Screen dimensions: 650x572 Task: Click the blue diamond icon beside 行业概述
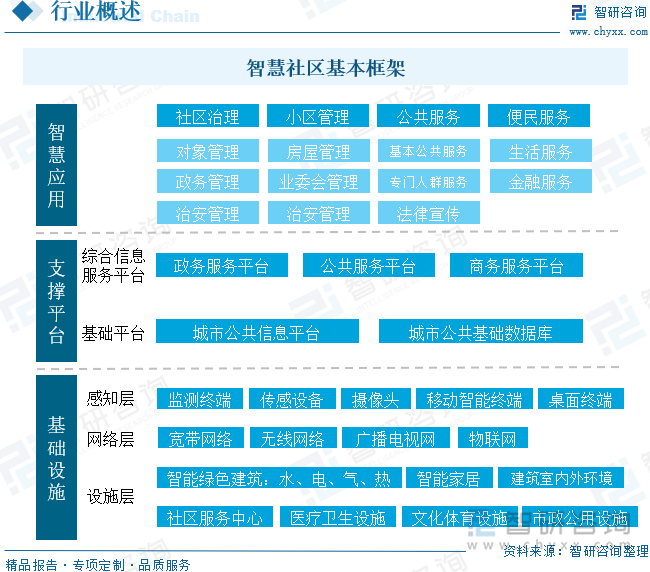22,10
